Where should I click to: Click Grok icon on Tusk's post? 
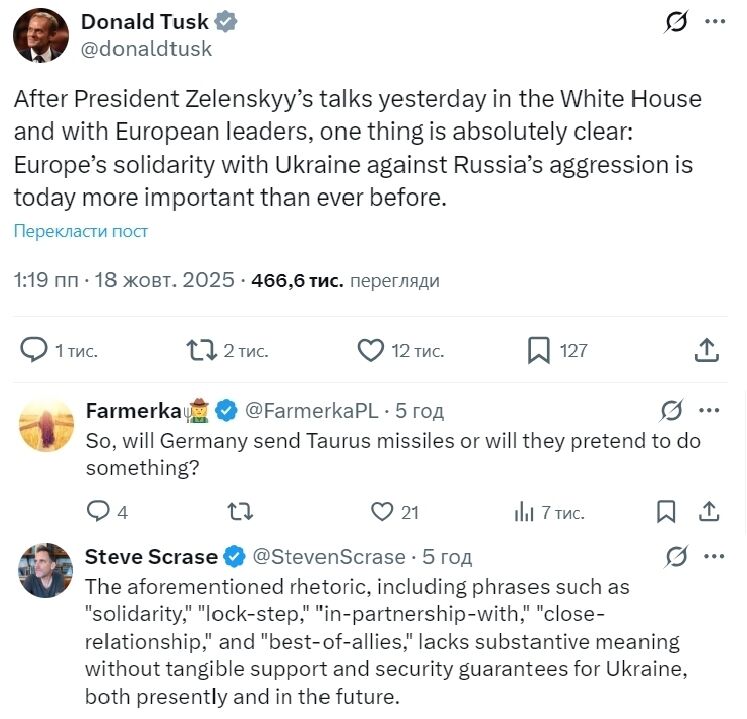click(x=677, y=21)
